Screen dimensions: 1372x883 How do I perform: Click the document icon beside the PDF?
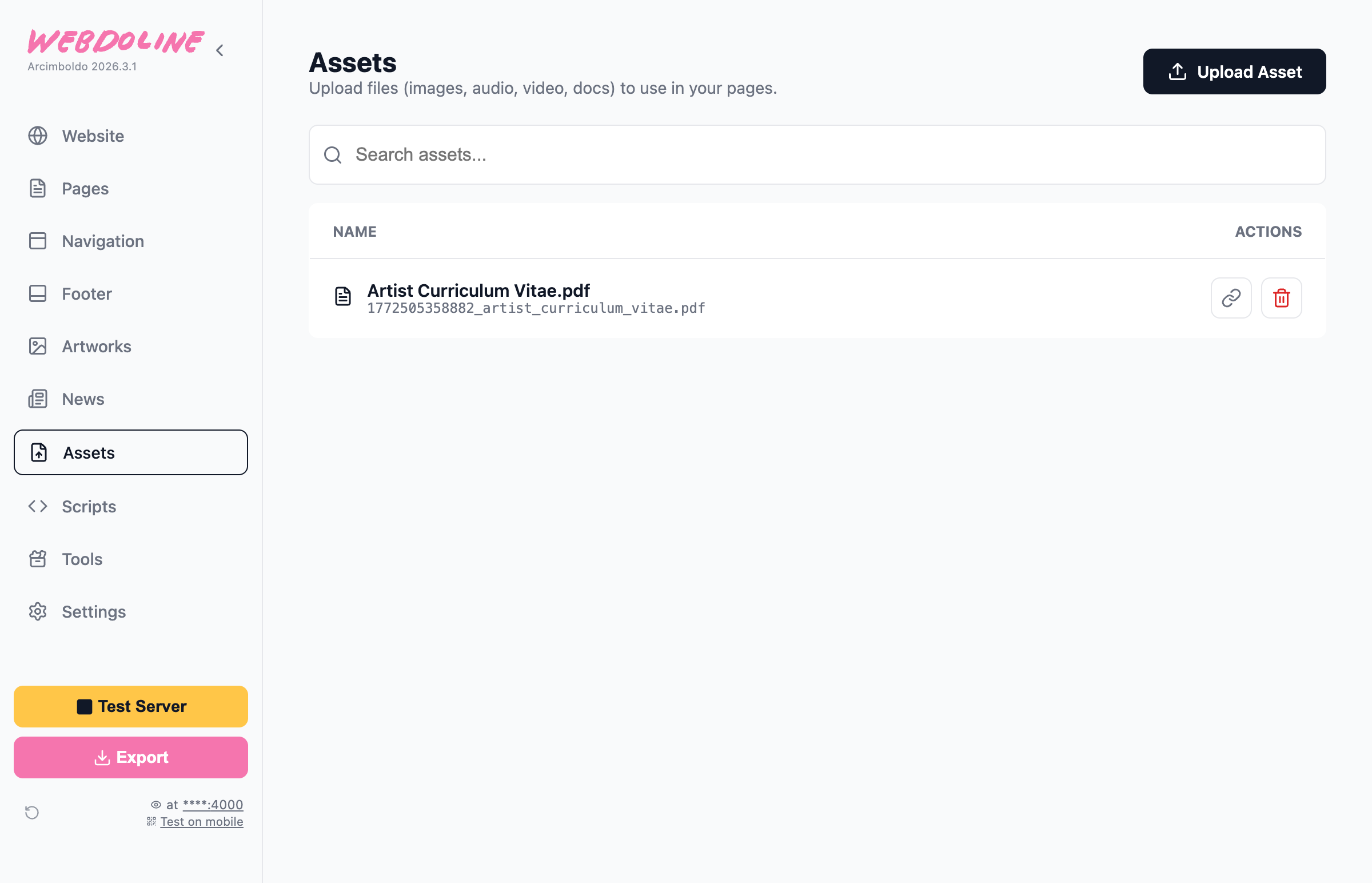(x=342, y=296)
